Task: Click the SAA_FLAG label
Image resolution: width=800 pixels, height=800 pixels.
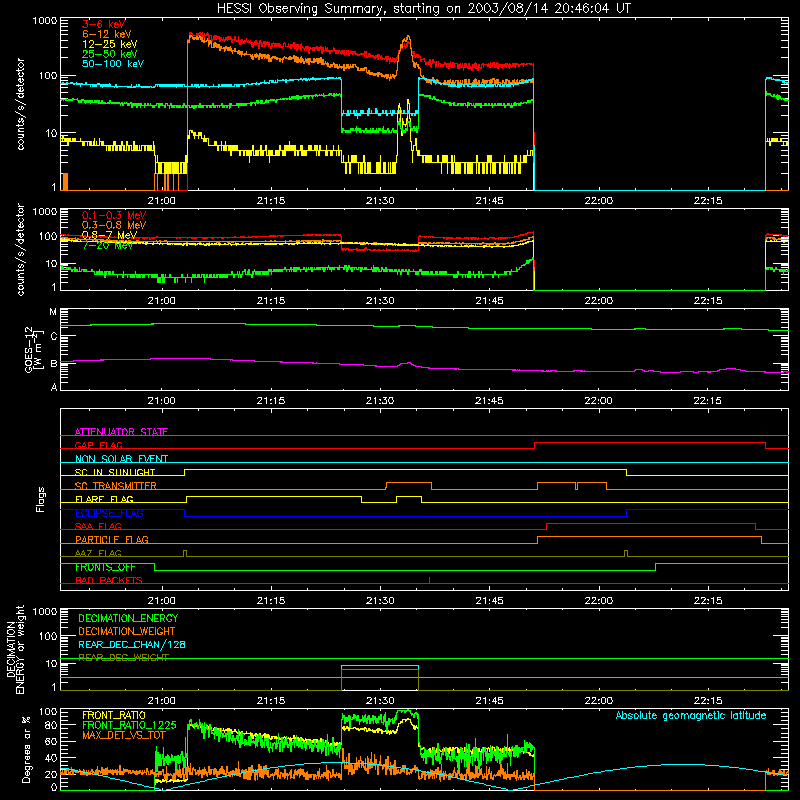Action: pos(98,526)
